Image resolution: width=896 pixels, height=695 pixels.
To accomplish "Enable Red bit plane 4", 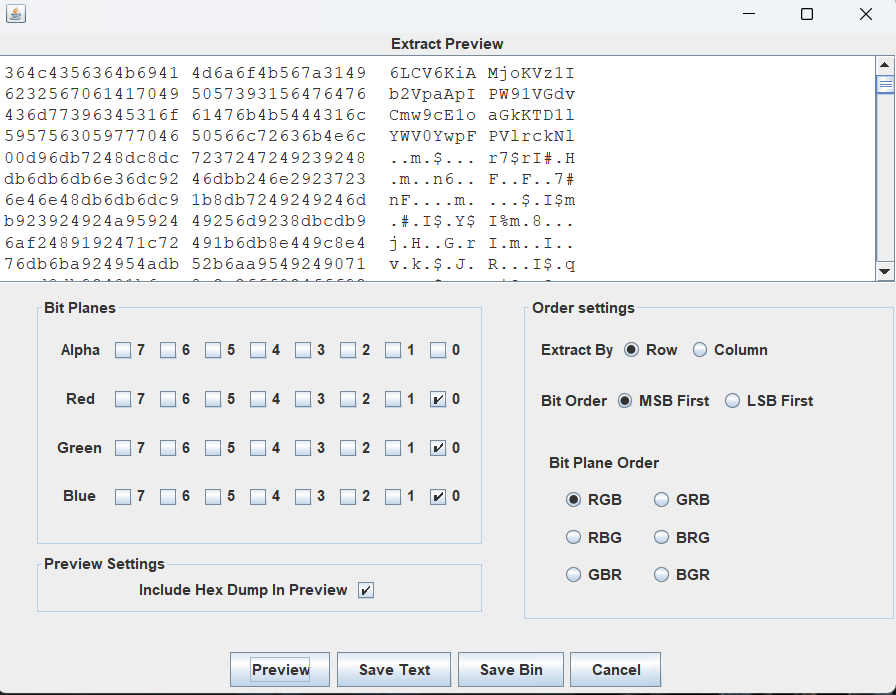I will click(x=258, y=399).
